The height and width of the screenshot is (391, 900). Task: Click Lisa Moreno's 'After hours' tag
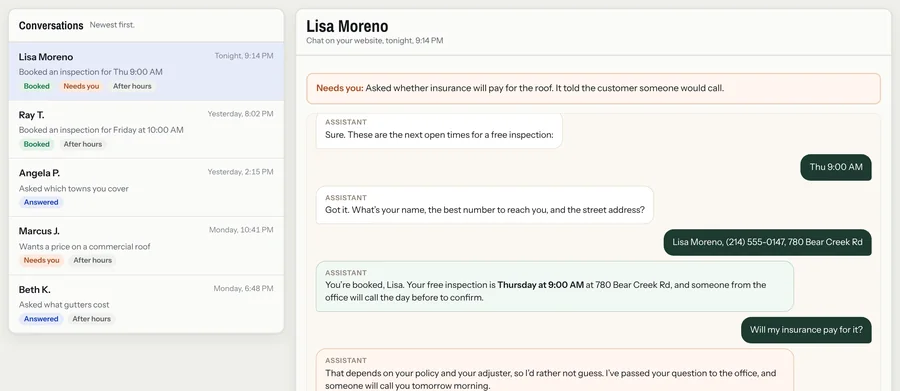(x=132, y=86)
